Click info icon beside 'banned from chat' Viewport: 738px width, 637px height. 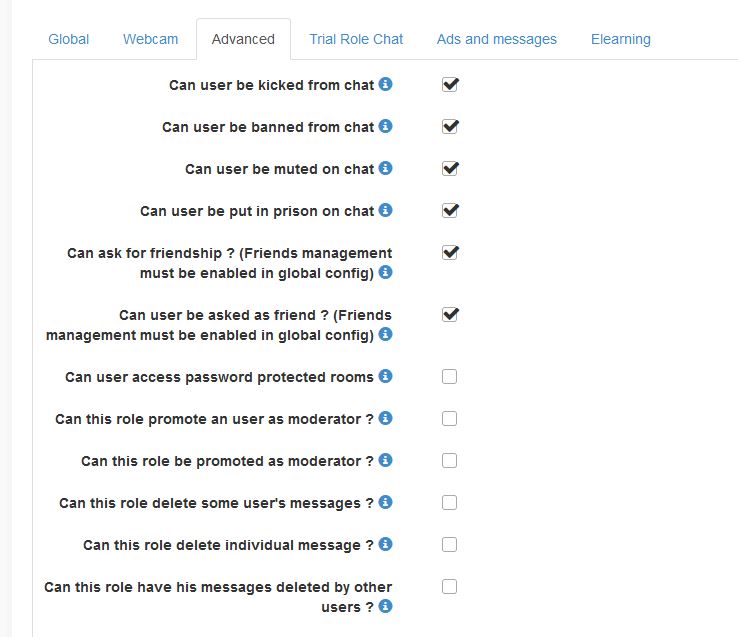tap(386, 127)
